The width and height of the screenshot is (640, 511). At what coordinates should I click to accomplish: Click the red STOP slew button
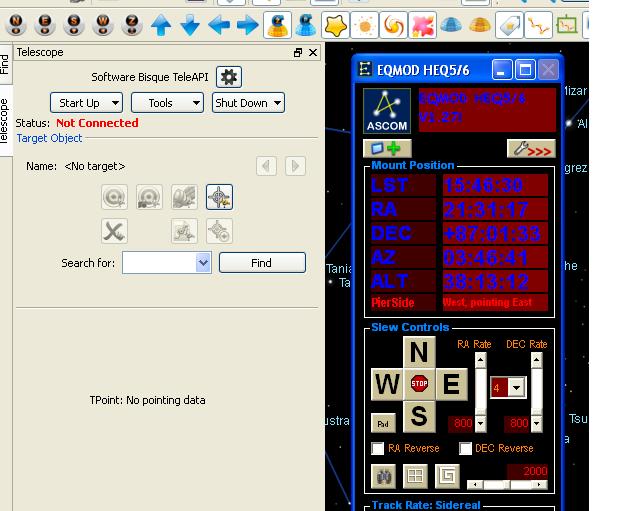pos(419,384)
